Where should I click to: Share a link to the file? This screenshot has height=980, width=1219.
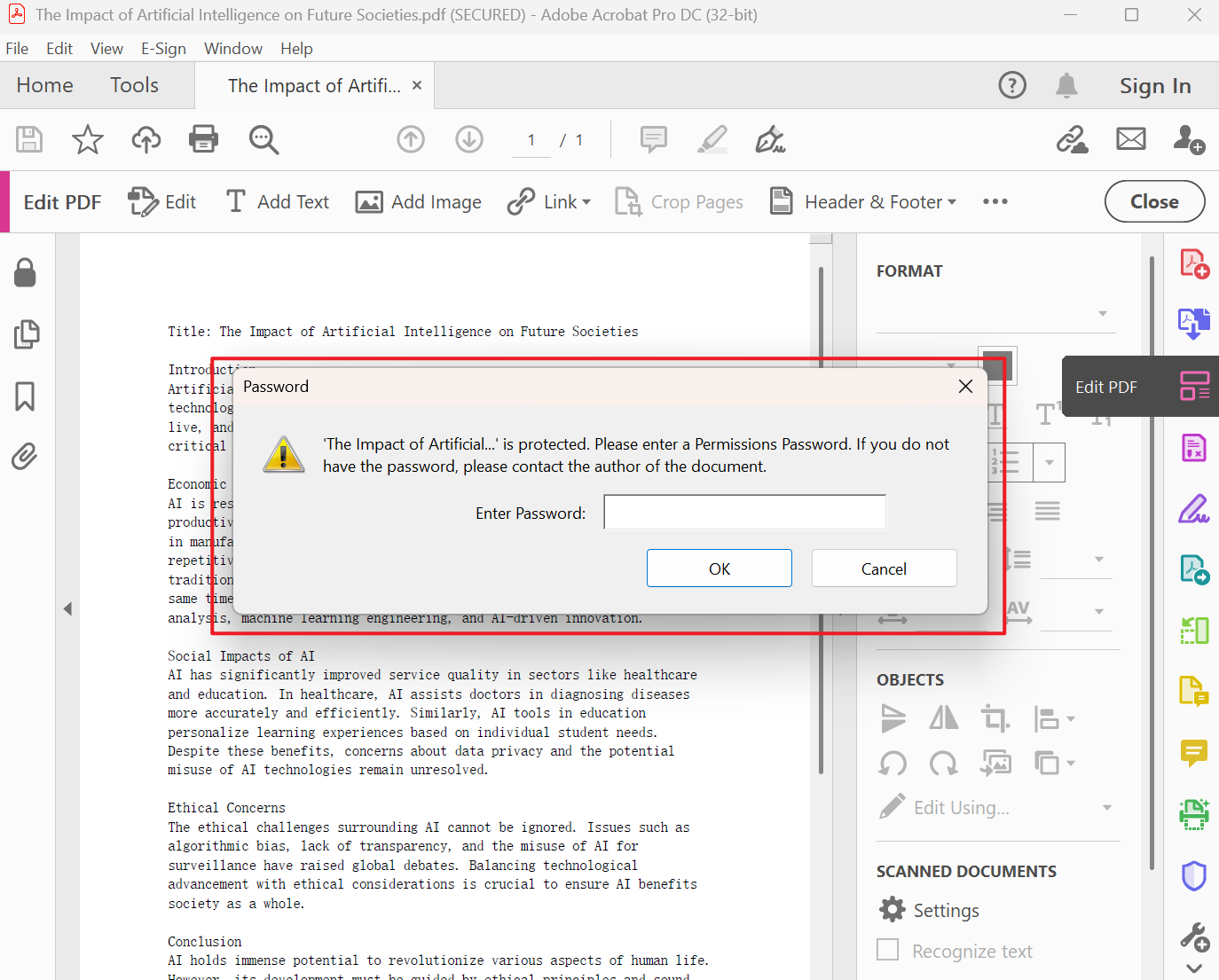1073,139
